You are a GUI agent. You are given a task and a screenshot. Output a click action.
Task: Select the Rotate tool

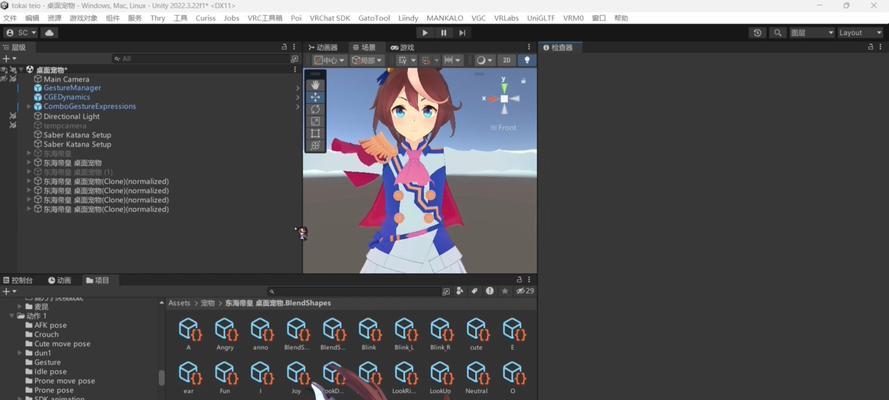coord(316,109)
